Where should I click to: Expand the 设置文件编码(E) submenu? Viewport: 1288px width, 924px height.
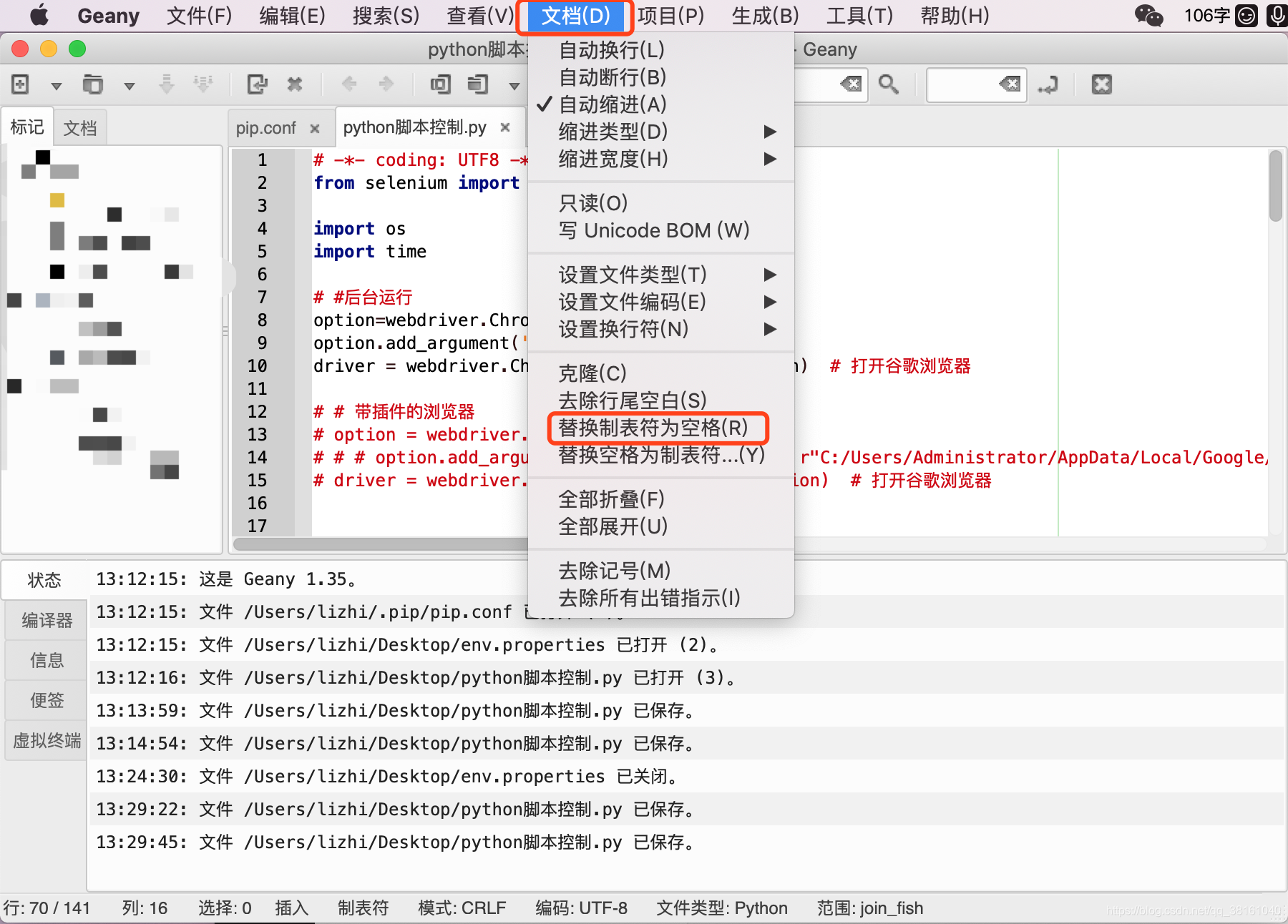pyautogui.click(x=660, y=302)
